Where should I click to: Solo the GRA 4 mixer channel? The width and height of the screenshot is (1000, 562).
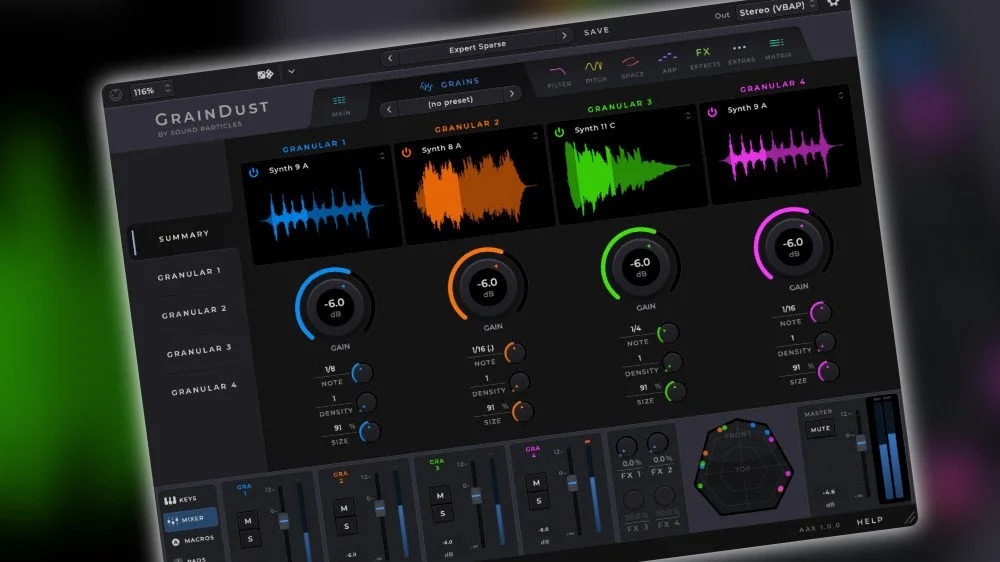[539, 501]
